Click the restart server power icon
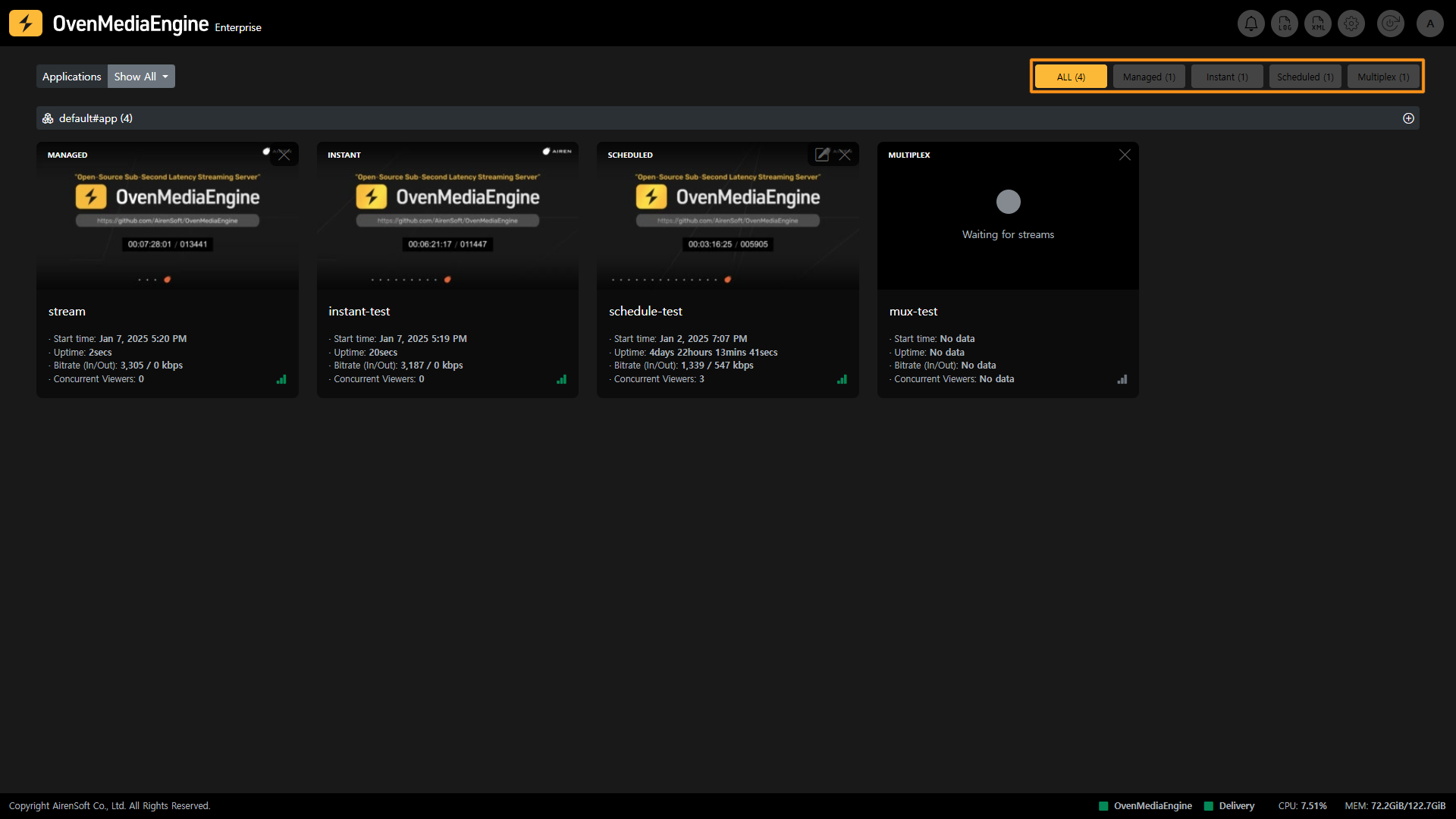The height and width of the screenshot is (819, 1456). (1390, 24)
